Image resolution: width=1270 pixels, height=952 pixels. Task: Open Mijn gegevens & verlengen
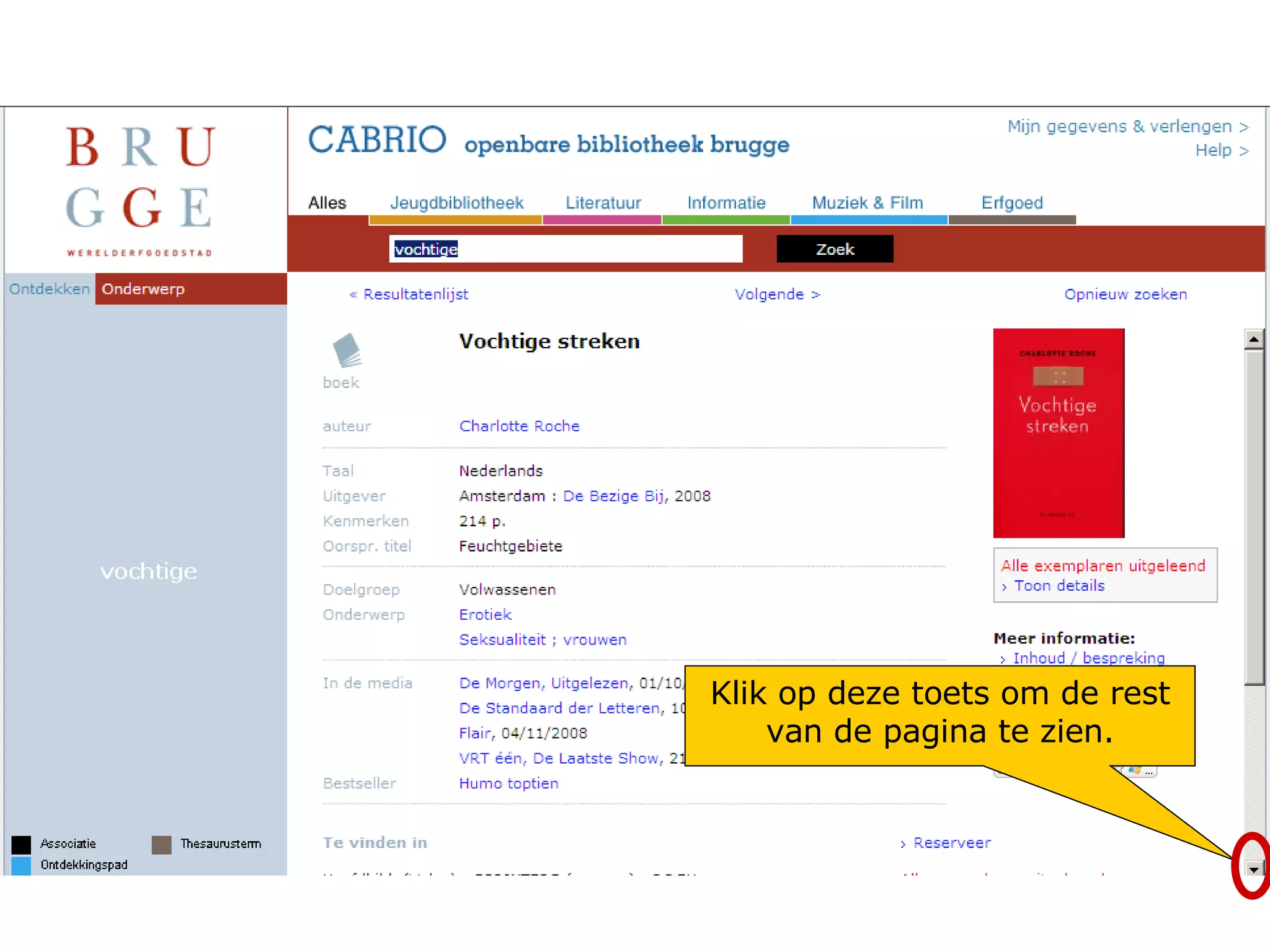(1128, 126)
